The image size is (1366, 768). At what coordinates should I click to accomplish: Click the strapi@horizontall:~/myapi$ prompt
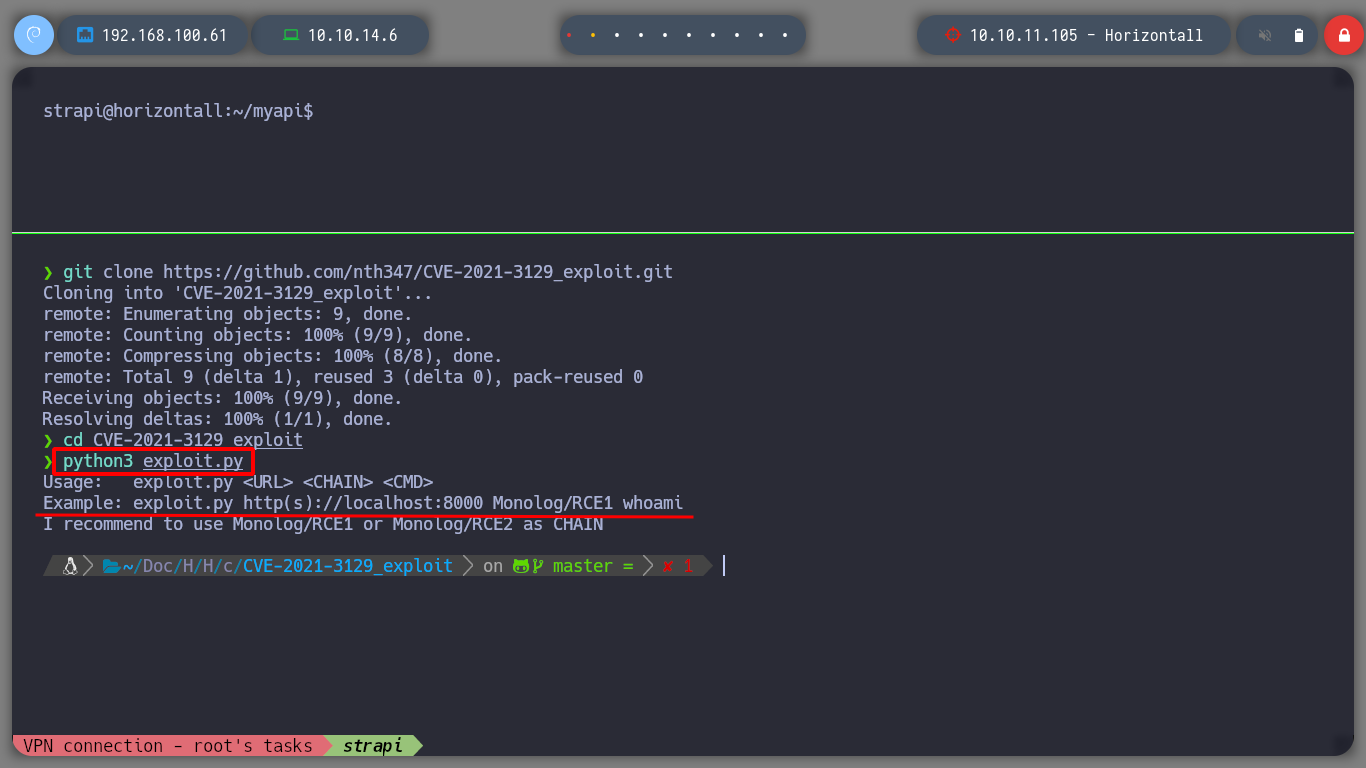click(x=178, y=111)
